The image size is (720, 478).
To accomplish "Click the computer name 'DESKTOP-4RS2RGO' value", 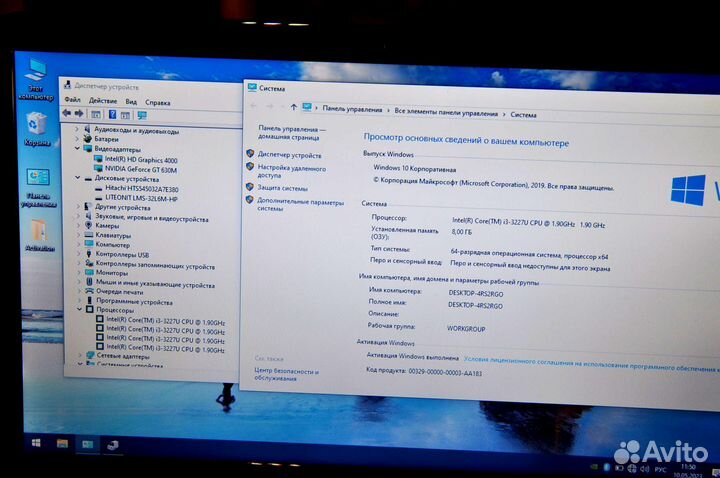I will point(476,294).
